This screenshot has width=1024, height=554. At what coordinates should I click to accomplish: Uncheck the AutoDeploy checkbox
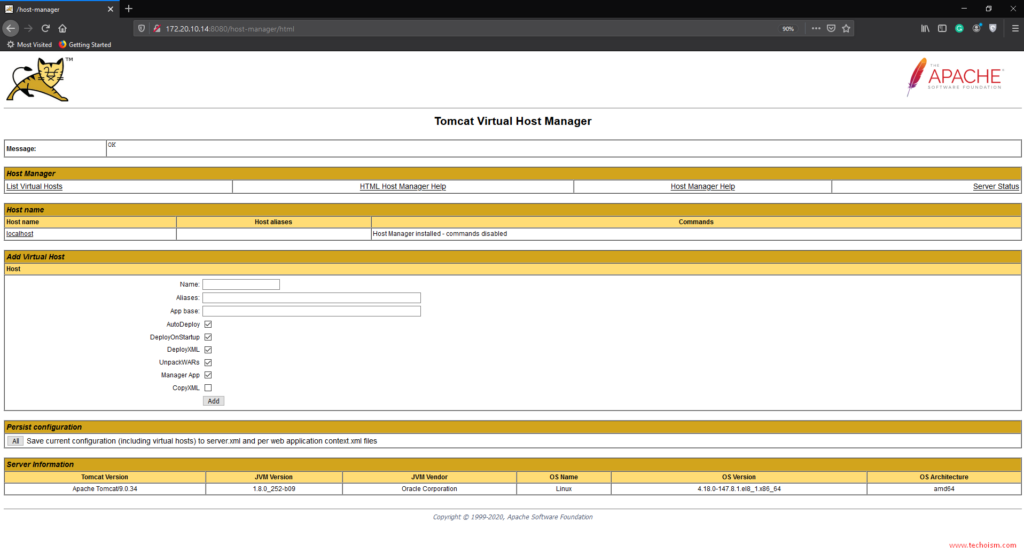coord(208,325)
